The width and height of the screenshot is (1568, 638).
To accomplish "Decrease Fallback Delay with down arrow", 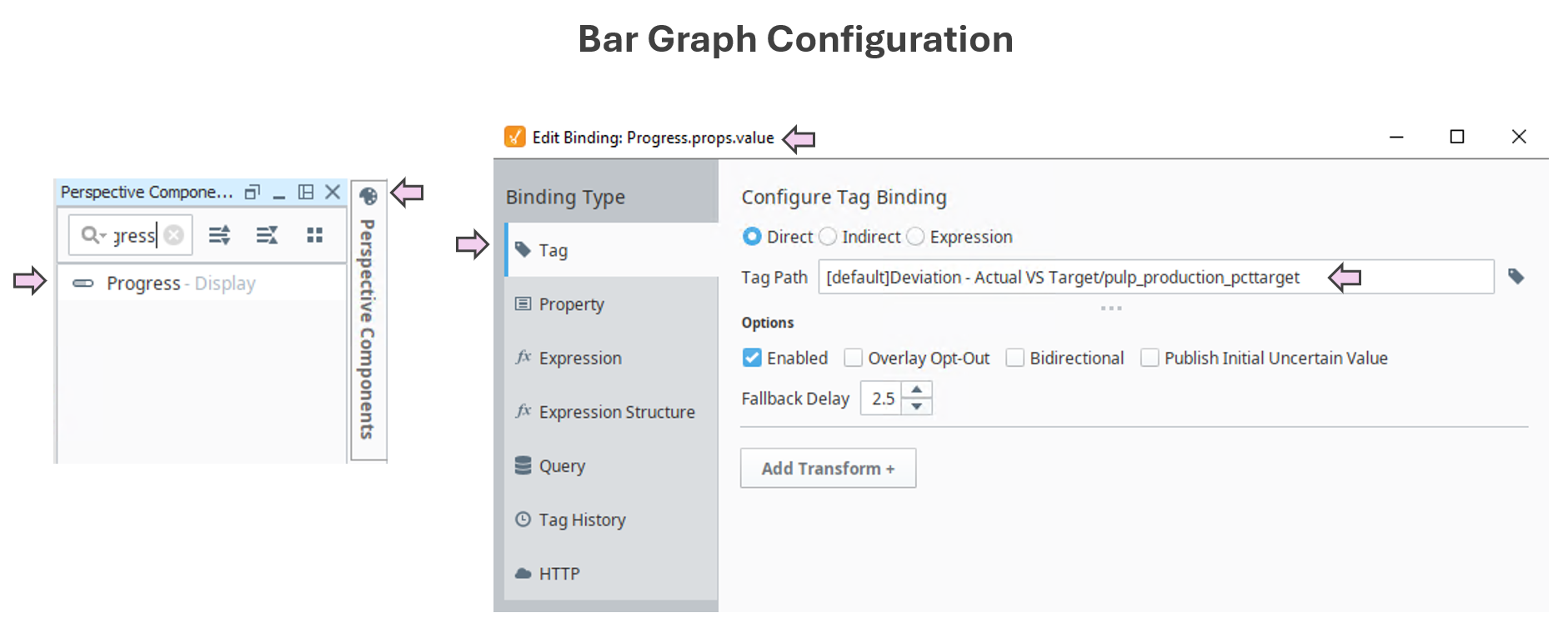I will tap(917, 406).
